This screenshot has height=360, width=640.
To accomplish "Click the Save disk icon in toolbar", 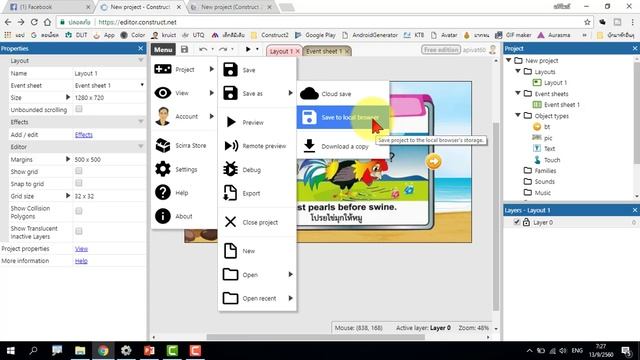I will [x=184, y=49].
